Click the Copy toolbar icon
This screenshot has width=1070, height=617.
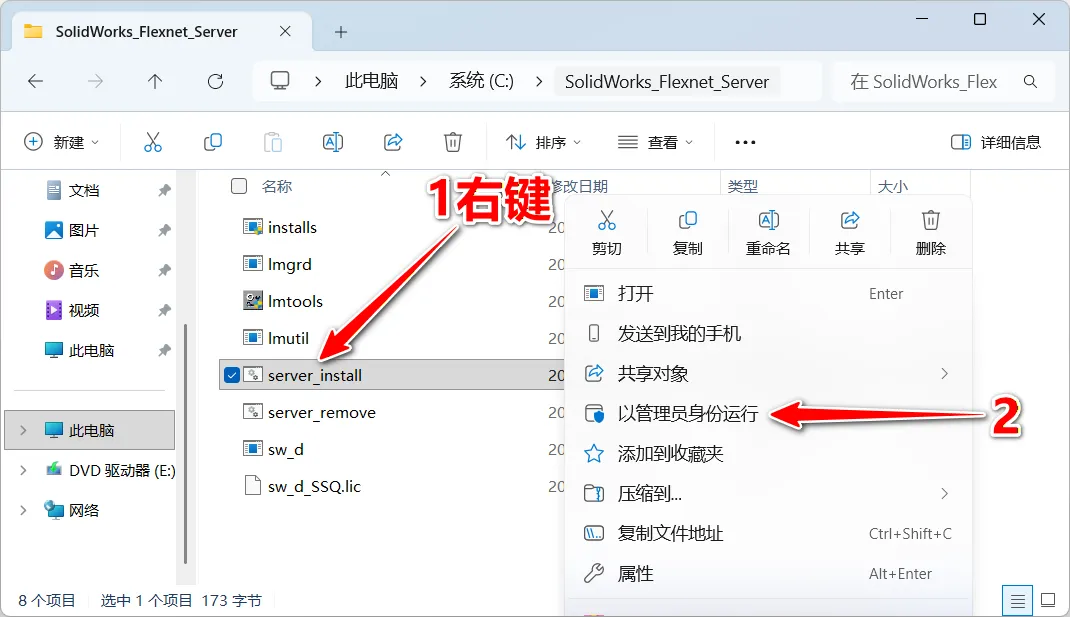click(x=213, y=142)
